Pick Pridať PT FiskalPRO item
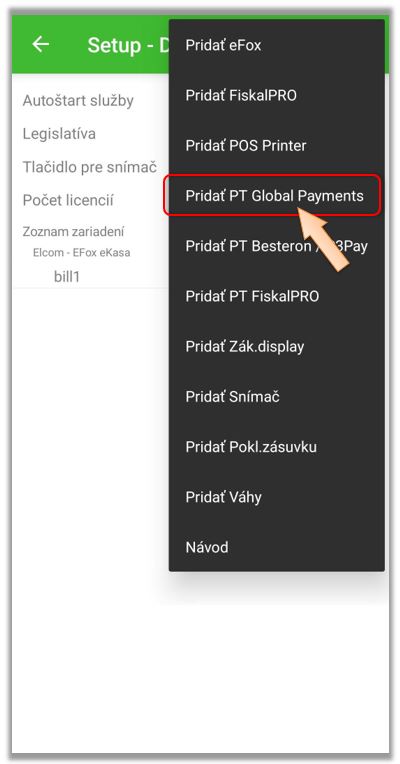 pyautogui.click(x=277, y=296)
